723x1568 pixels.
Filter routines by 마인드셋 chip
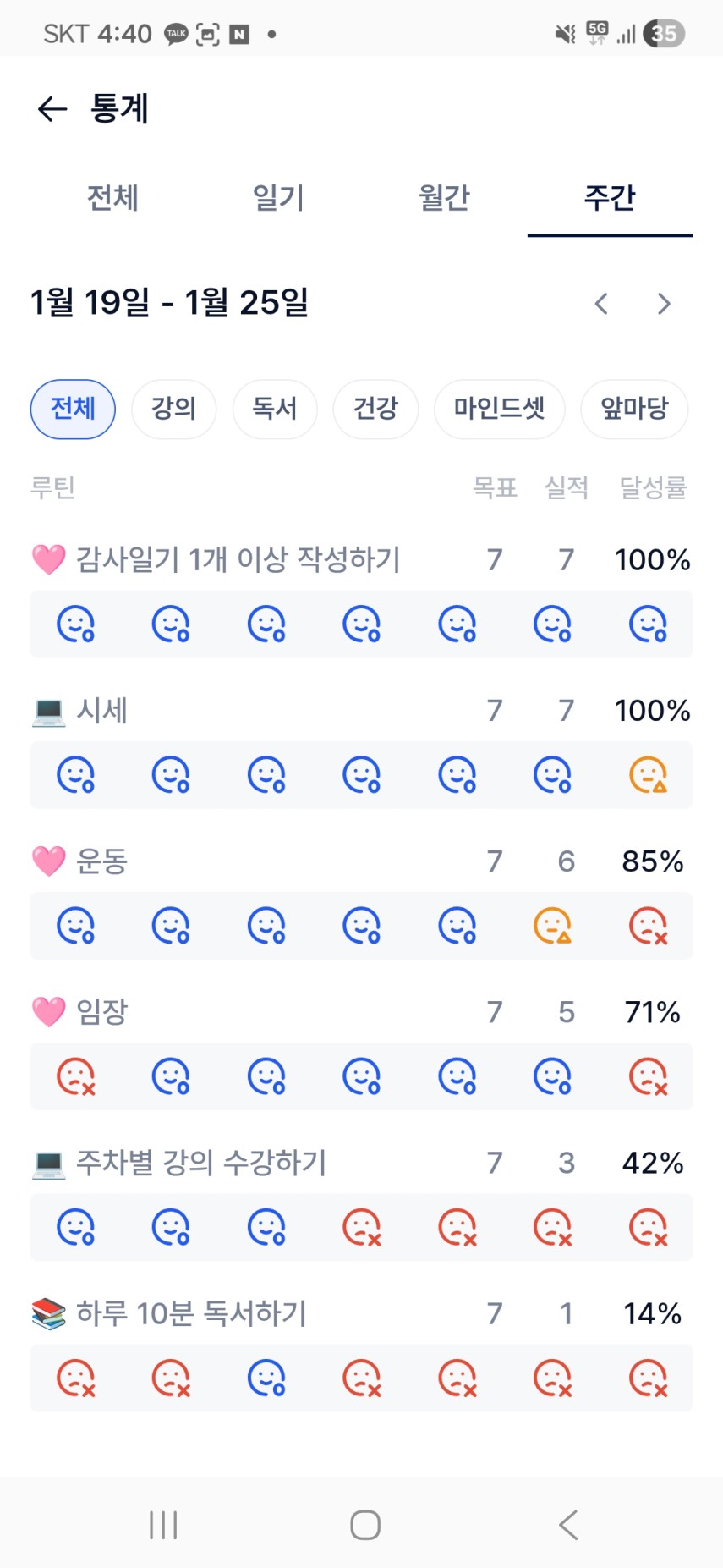[499, 410]
